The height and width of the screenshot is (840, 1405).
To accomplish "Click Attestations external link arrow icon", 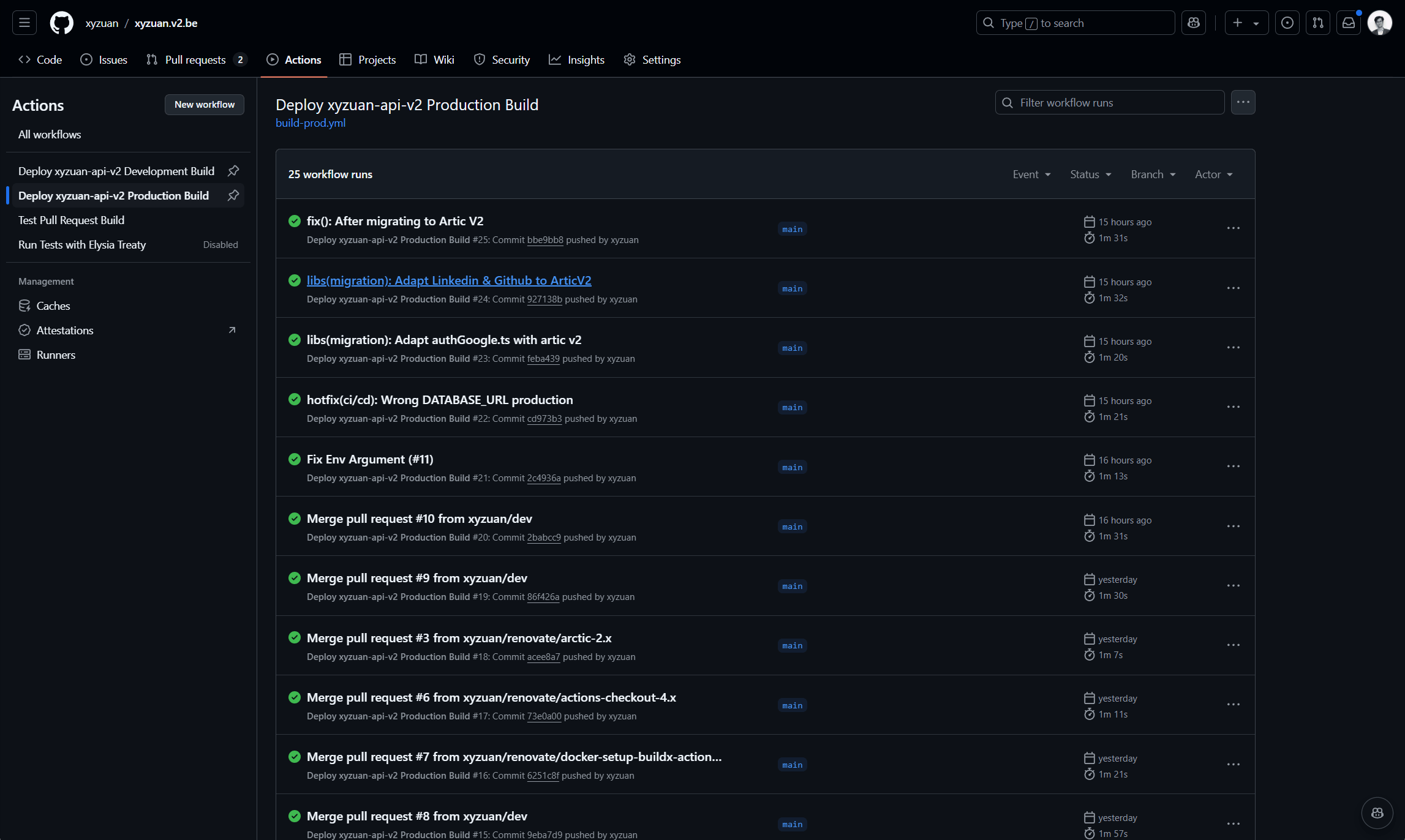I will pos(232,330).
